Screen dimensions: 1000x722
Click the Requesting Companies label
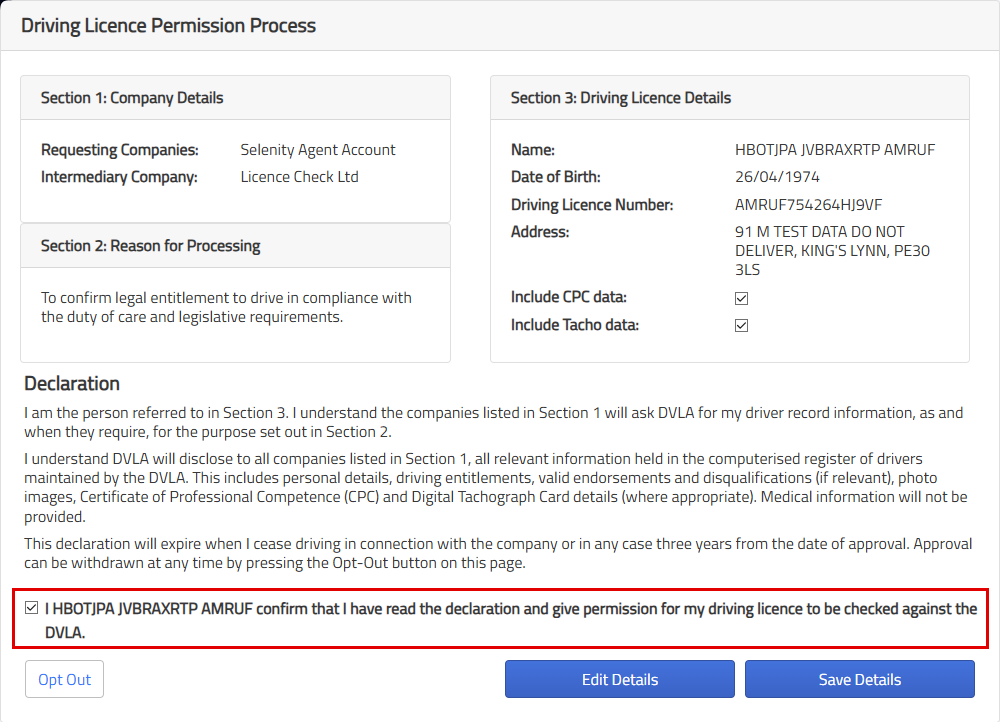coord(120,150)
